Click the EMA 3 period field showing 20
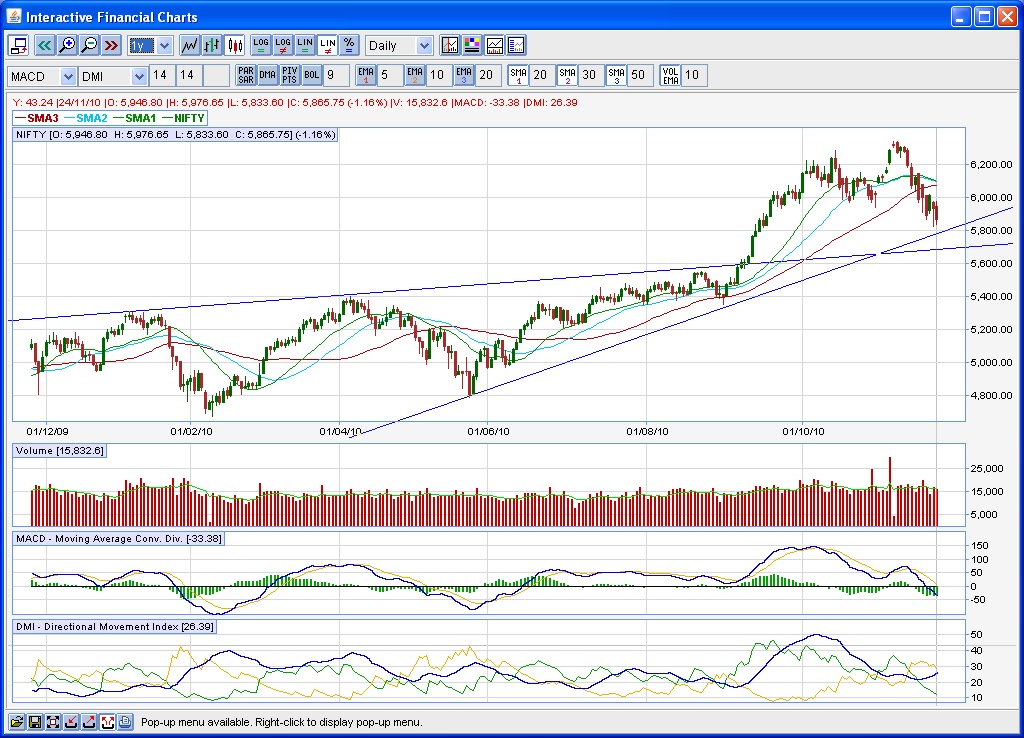Screen dimensions: 1024x738 click(488, 75)
